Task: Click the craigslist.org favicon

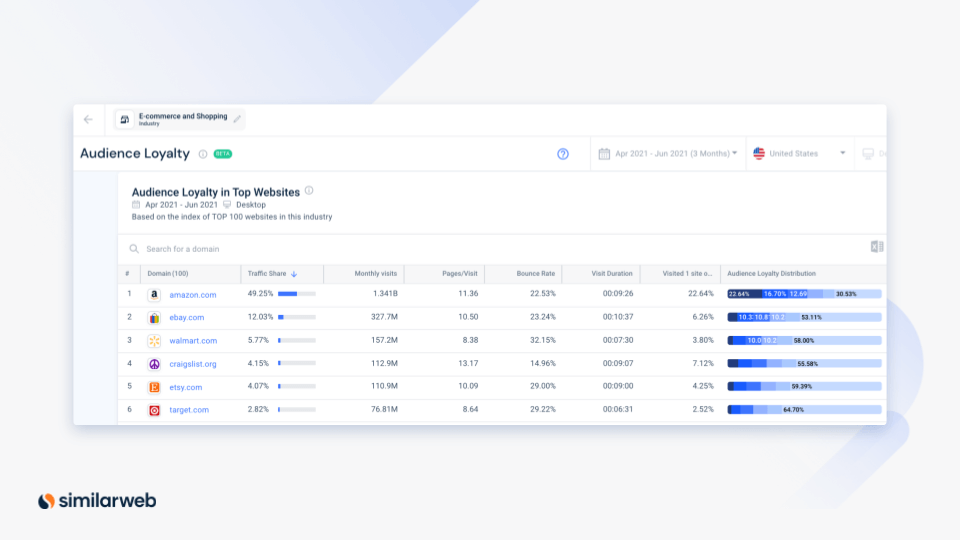Action: point(154,364)
